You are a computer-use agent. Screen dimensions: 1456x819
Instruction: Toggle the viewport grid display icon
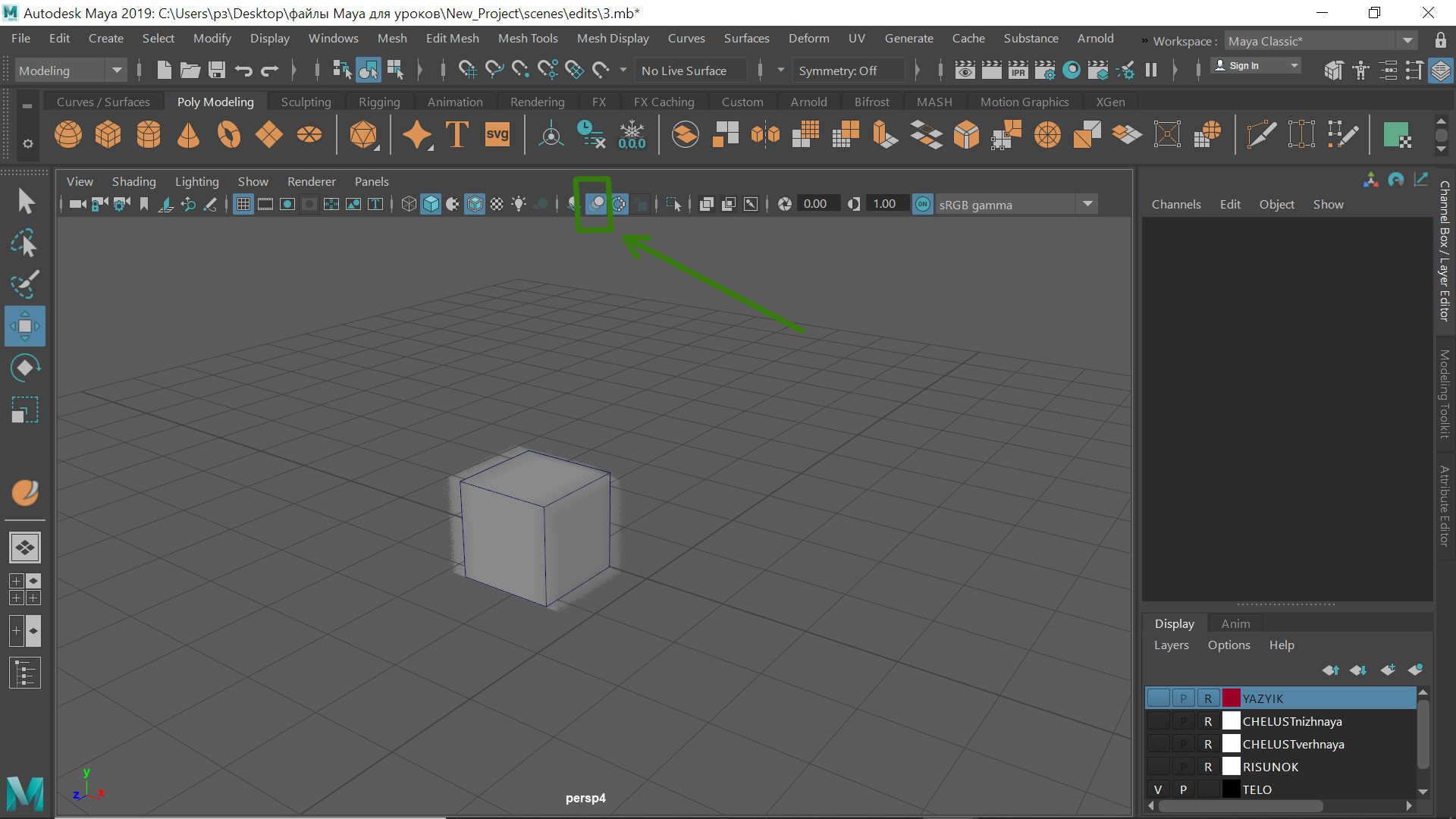click(x=243, y=204)
